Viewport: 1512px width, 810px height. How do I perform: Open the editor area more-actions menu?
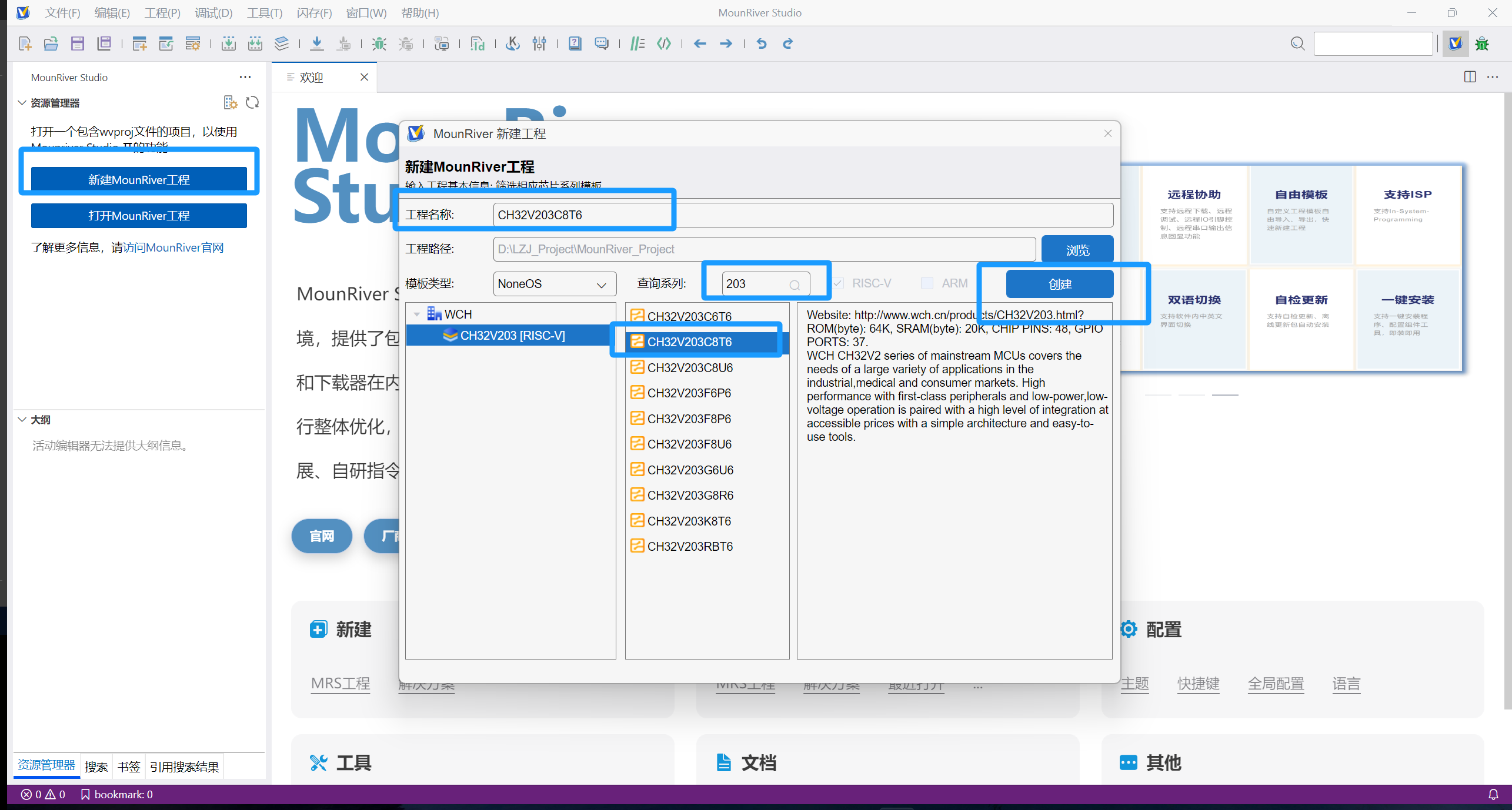pyautogui.click(x=1493, y=77)
